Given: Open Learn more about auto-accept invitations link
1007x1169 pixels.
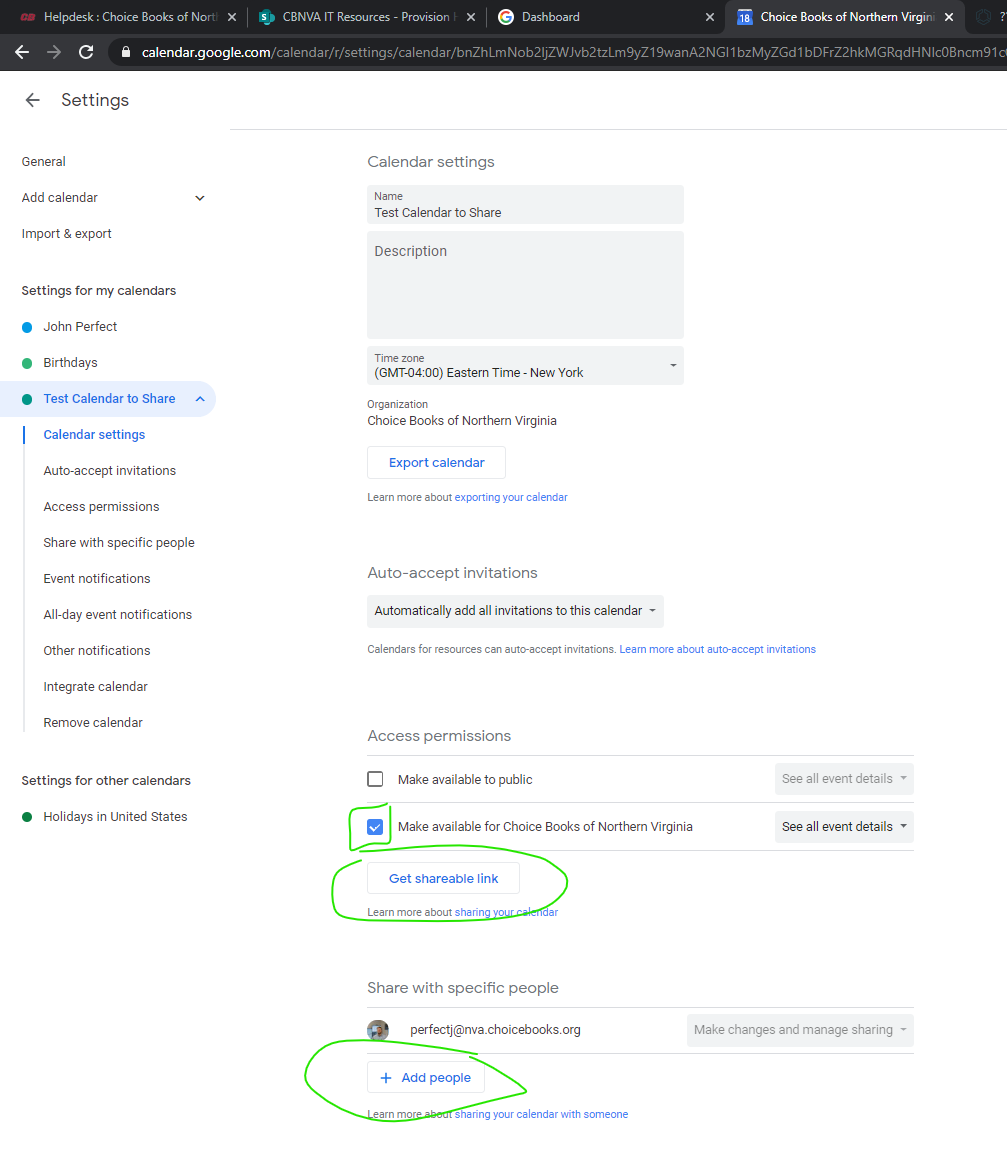Looking at the screenshot, I should click(717, 649).
